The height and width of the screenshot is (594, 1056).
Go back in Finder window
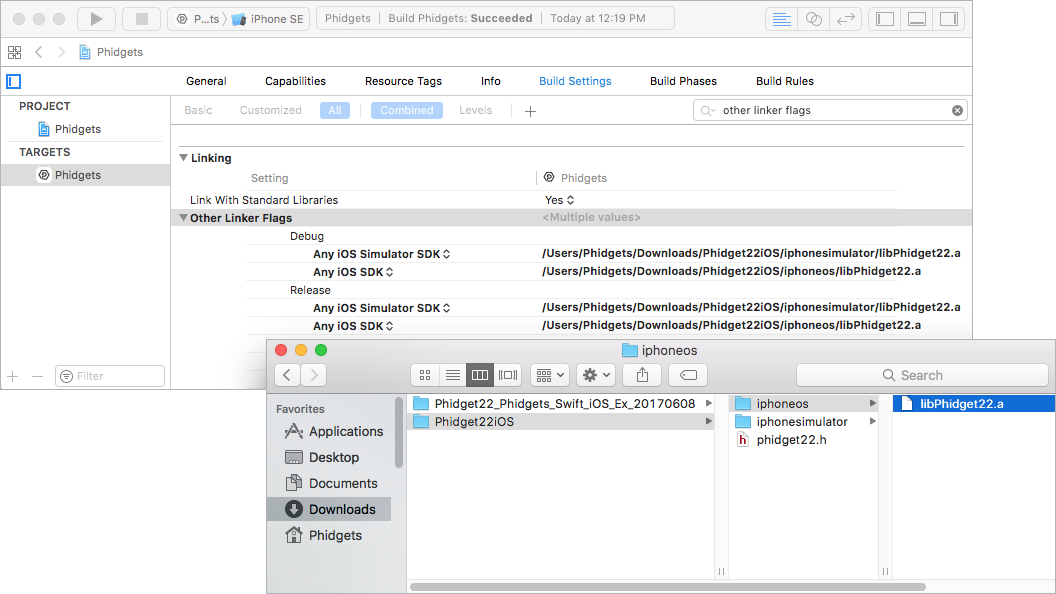coord(287,375)
